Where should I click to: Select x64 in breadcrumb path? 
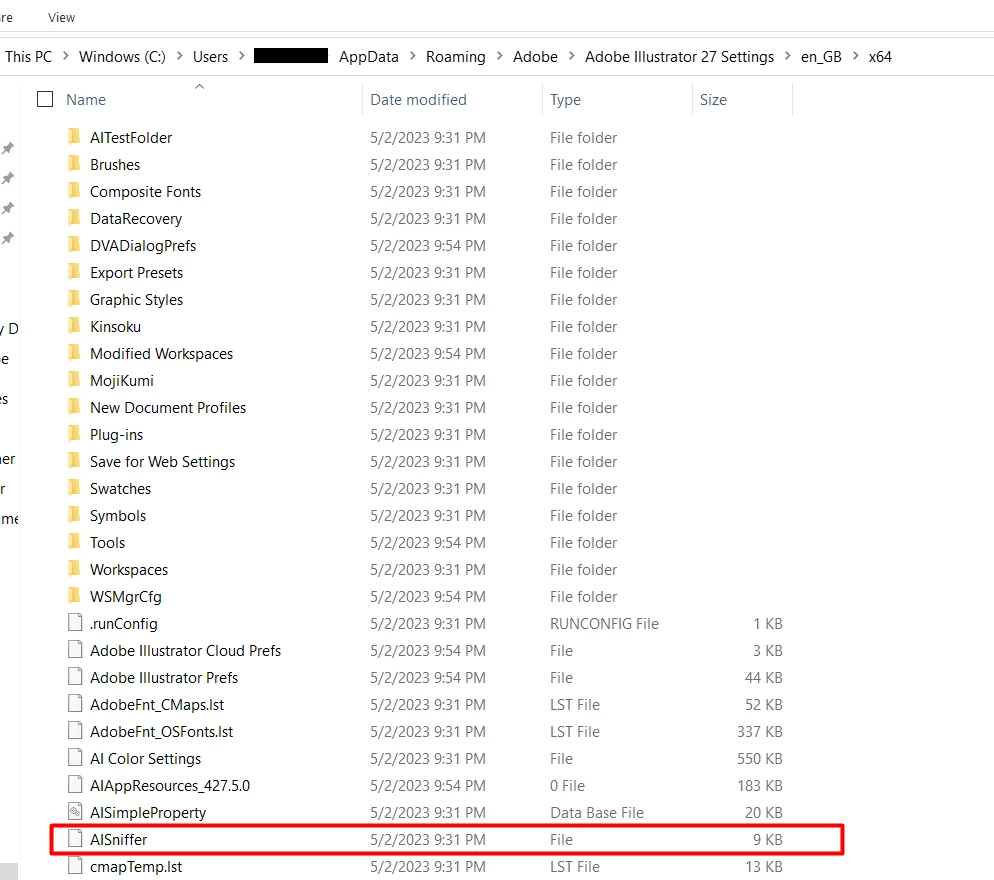881,56
